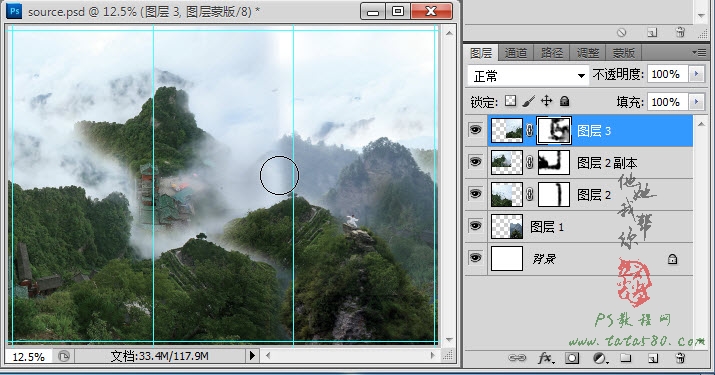The width and height of the screenshot is (715, 375).
Task: Lock all padlock icon next to 锁定
Action: pyautogui.click(x=565, y=101)
